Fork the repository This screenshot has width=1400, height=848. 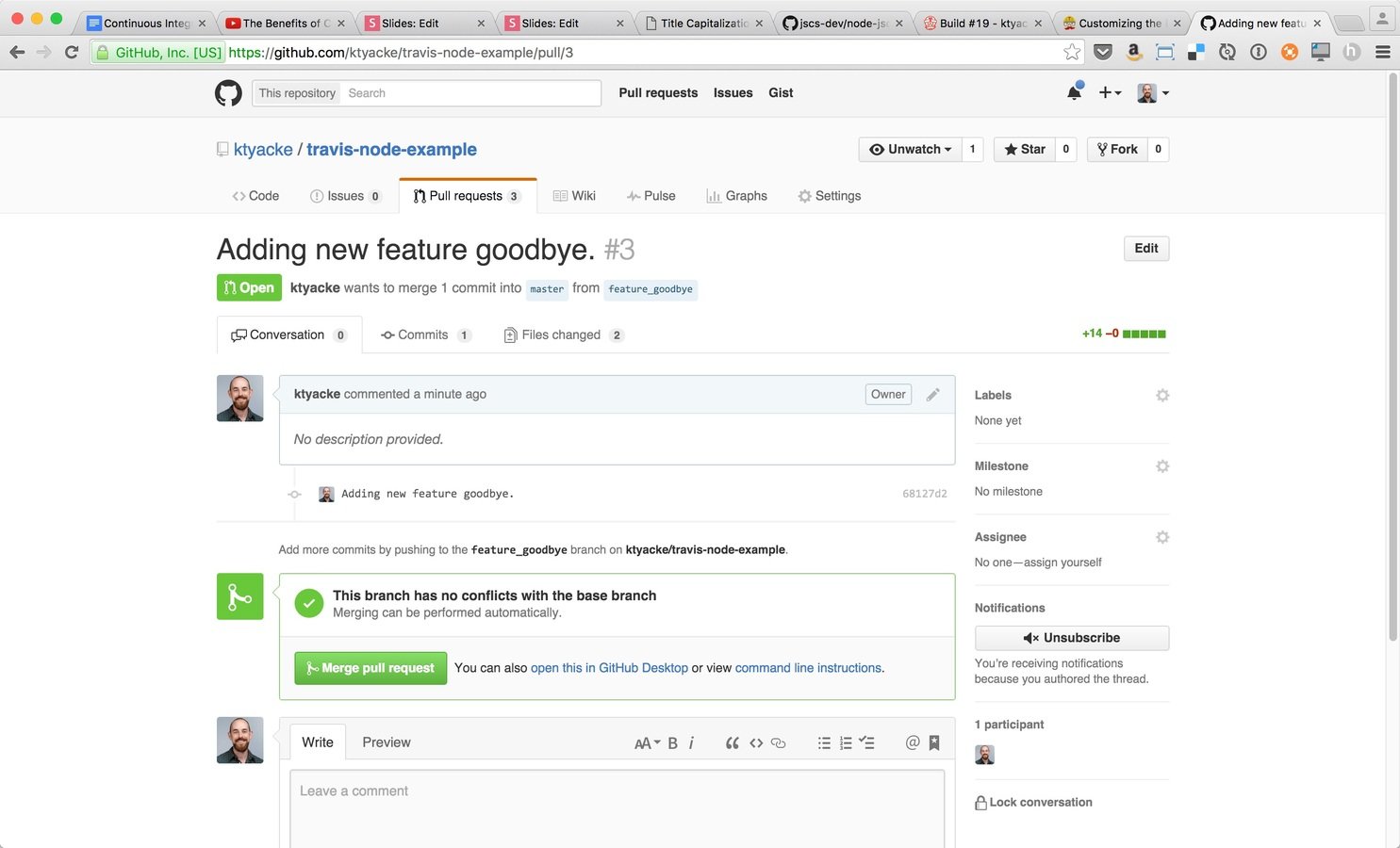(1117, 149)
